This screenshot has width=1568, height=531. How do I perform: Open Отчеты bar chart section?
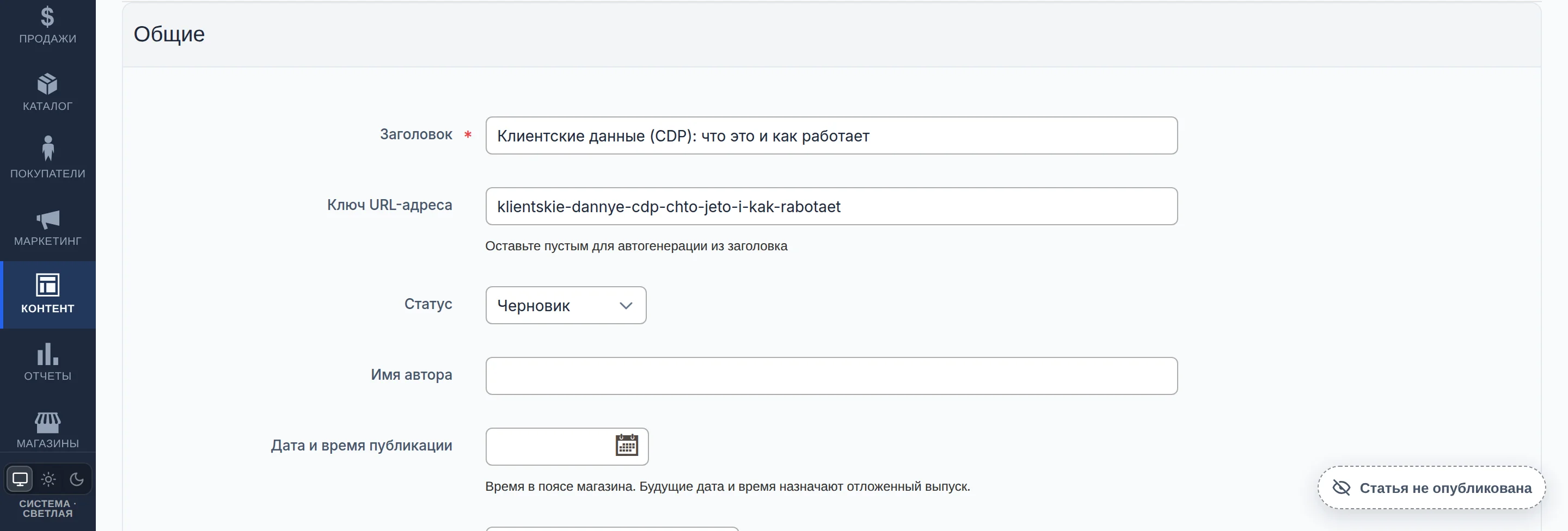coord(47,362)
